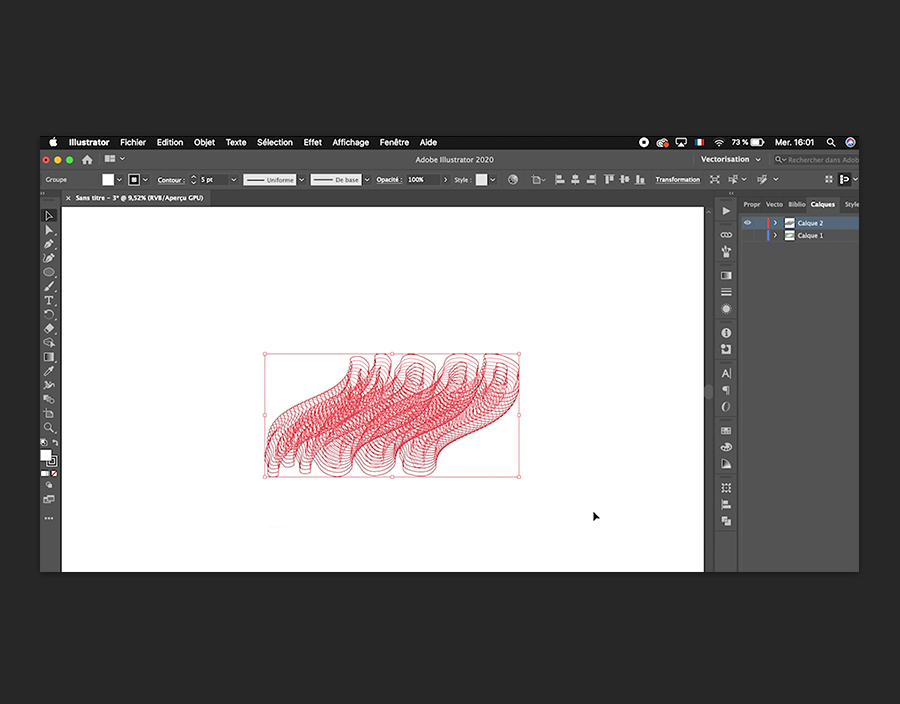This screenshot has height=704, width=900.
Task: Click Horizontal Align Left icon
Action: [560, 180]
